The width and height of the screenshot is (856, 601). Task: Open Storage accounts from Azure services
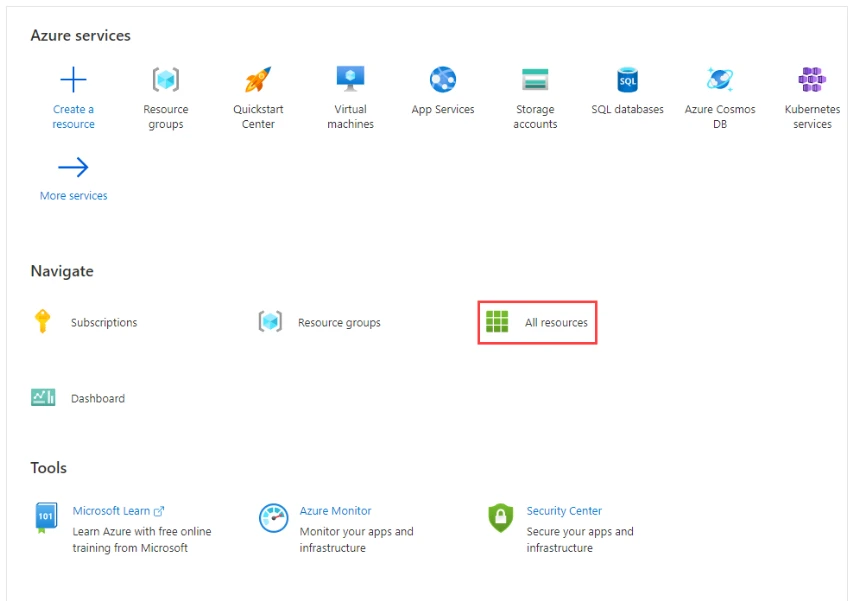pyautogui.click(x=535, y=80)
